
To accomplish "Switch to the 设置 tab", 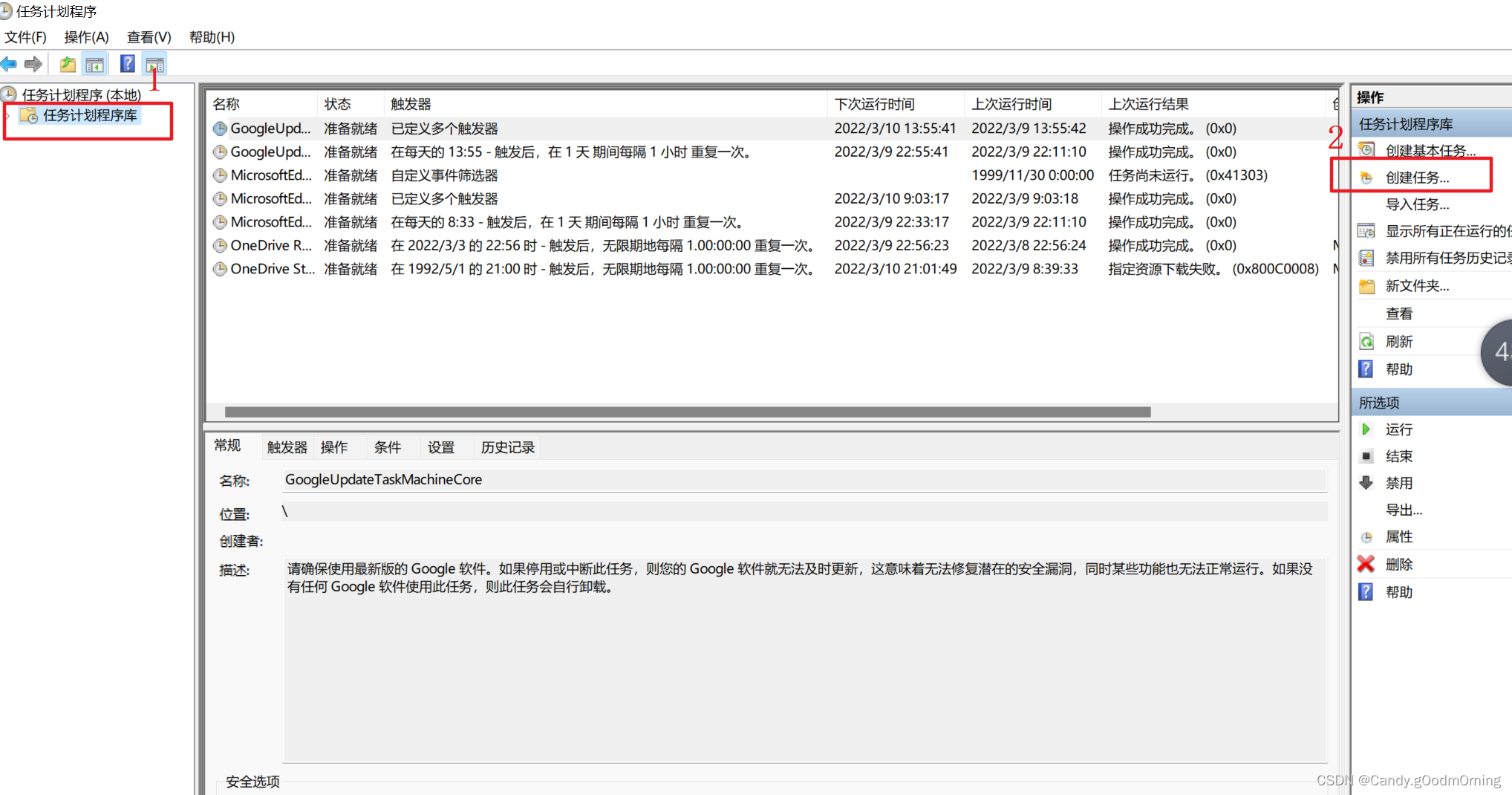I will [441, 447].
